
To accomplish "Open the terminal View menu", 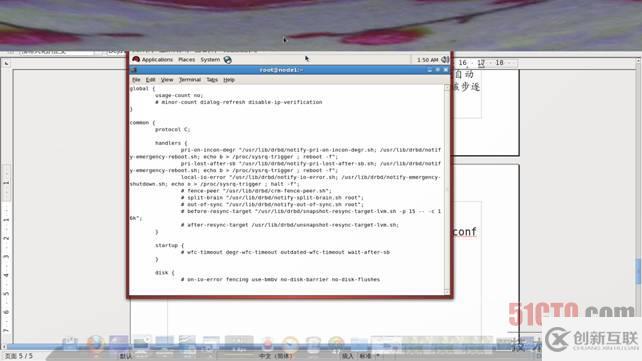I will click(x=167, y=80).
